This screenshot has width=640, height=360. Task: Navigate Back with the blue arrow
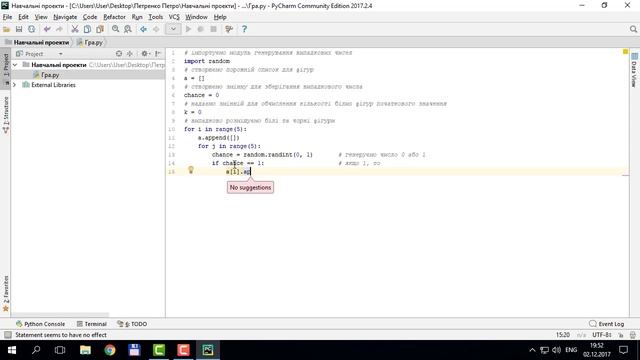[x=143, y=29]
